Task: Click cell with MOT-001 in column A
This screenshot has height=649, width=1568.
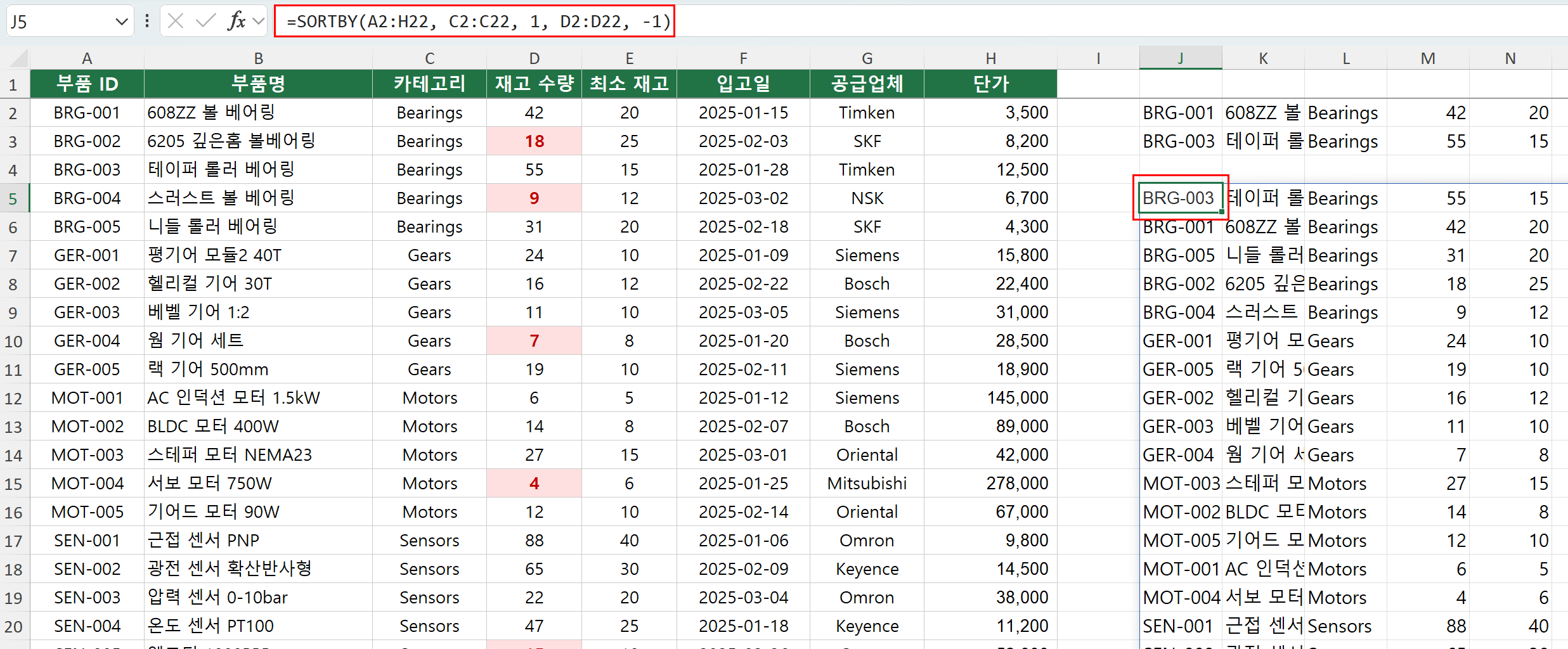Action: [87, 397]
